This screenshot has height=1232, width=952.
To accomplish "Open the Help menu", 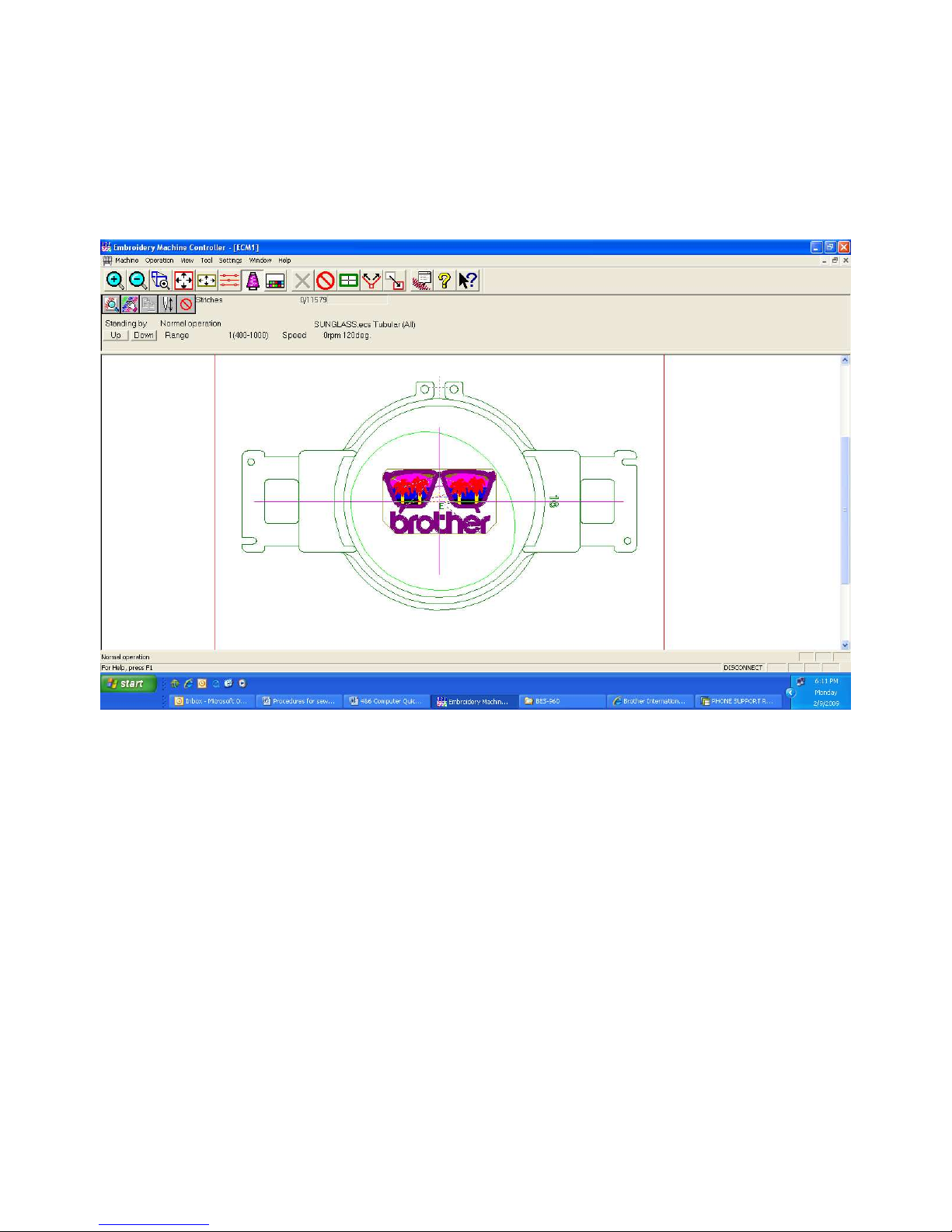I will (x=285, y=260).
